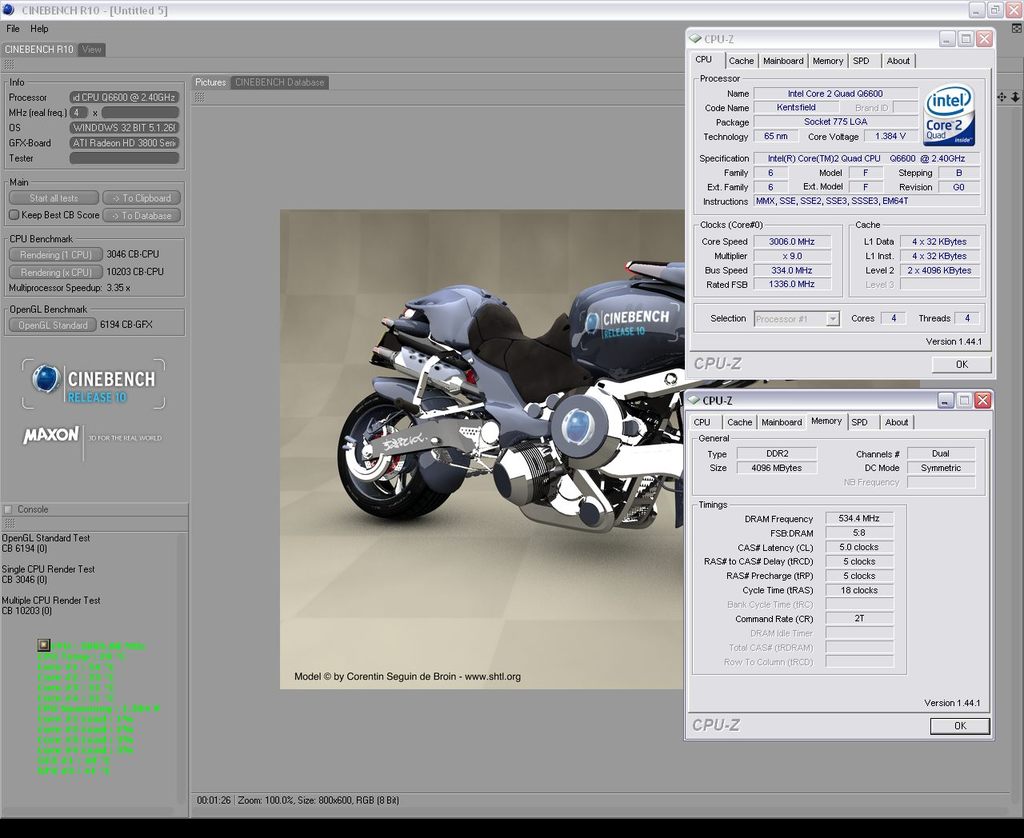Click the Cinebench sphere icon in the title bar
The width and height of the screenshot is (1024, 838).
tap(8, 10)
